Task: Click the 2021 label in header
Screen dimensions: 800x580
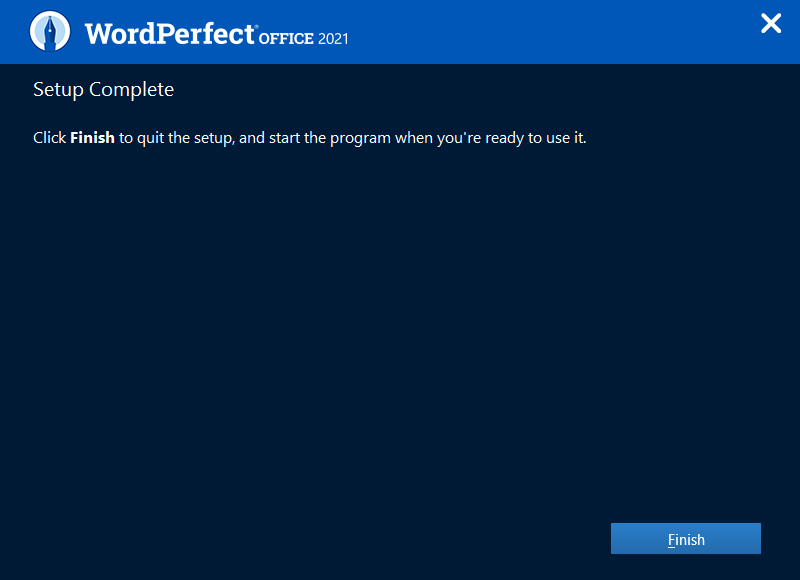Action: click(334, 39)
